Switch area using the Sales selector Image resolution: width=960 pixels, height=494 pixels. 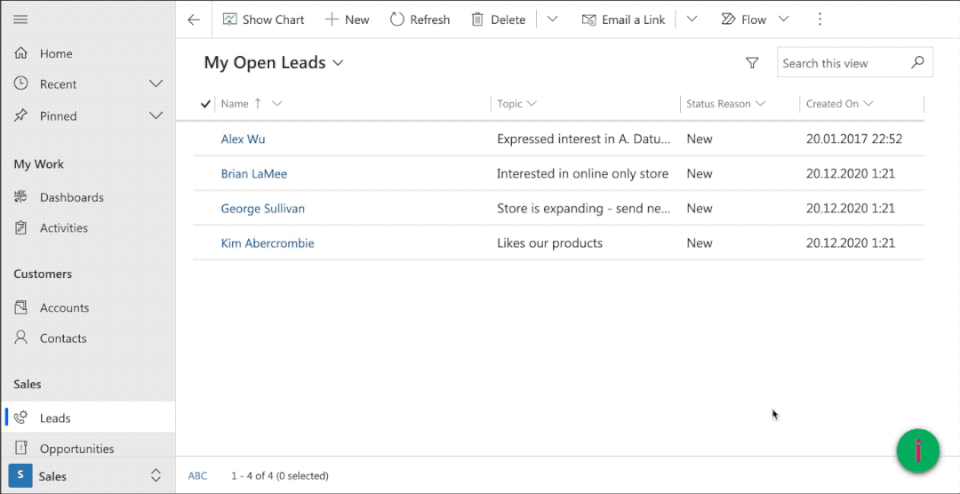coord(87,476)
